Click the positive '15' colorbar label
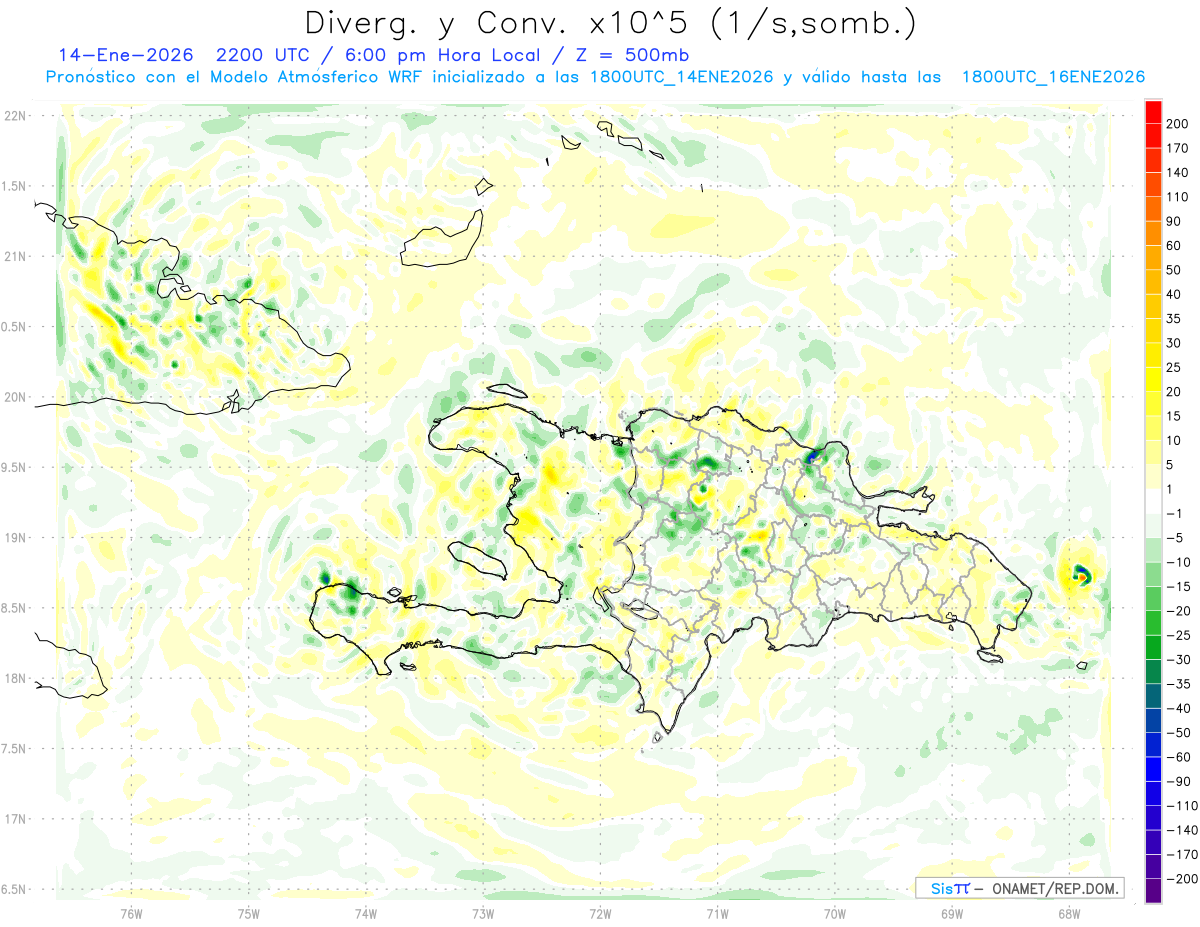 1175,416
